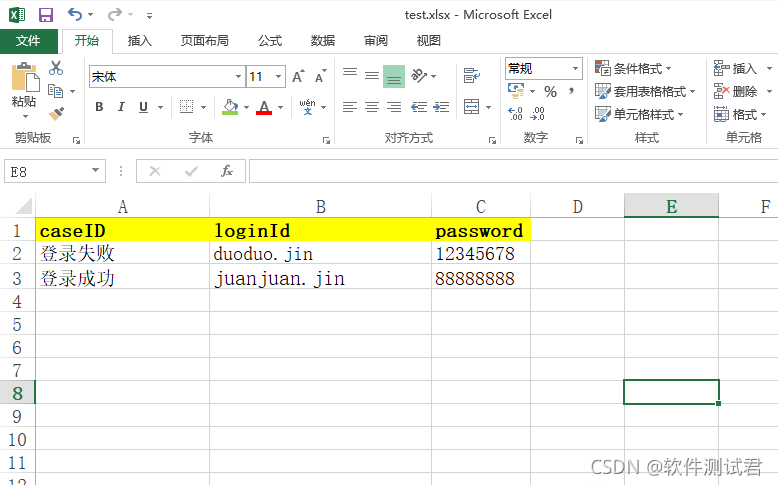Click the Increase Decimal icon
This screenshot has height=485, width=778.
(516, 114)
